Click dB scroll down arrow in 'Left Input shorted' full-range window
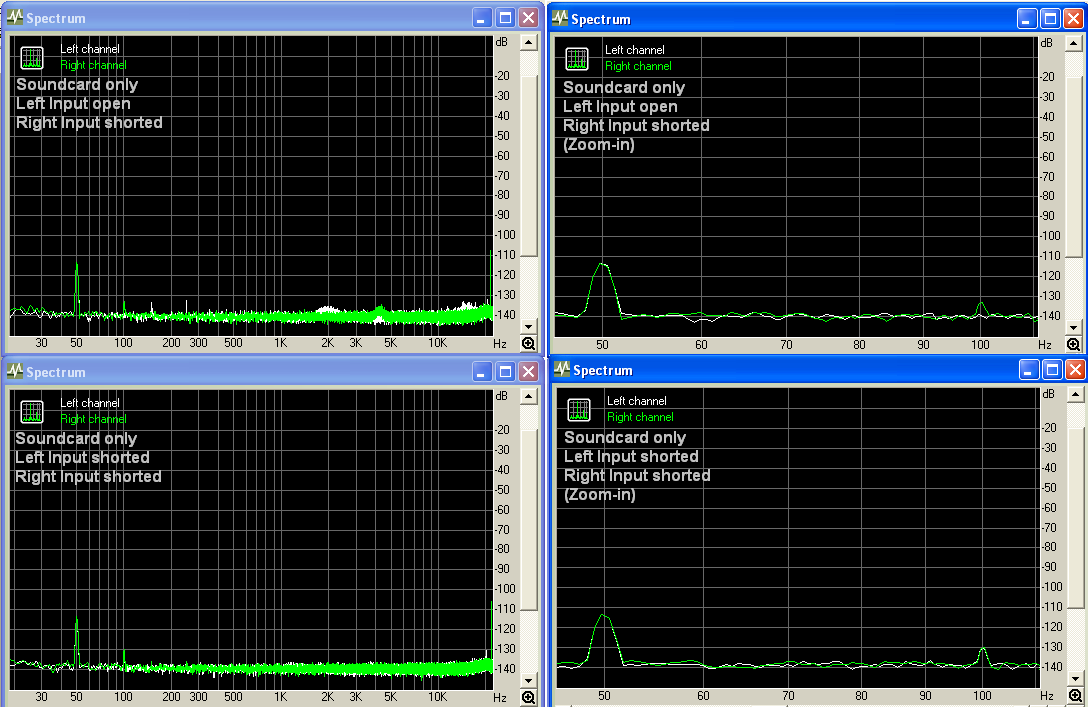 click(x=529, y=681)
